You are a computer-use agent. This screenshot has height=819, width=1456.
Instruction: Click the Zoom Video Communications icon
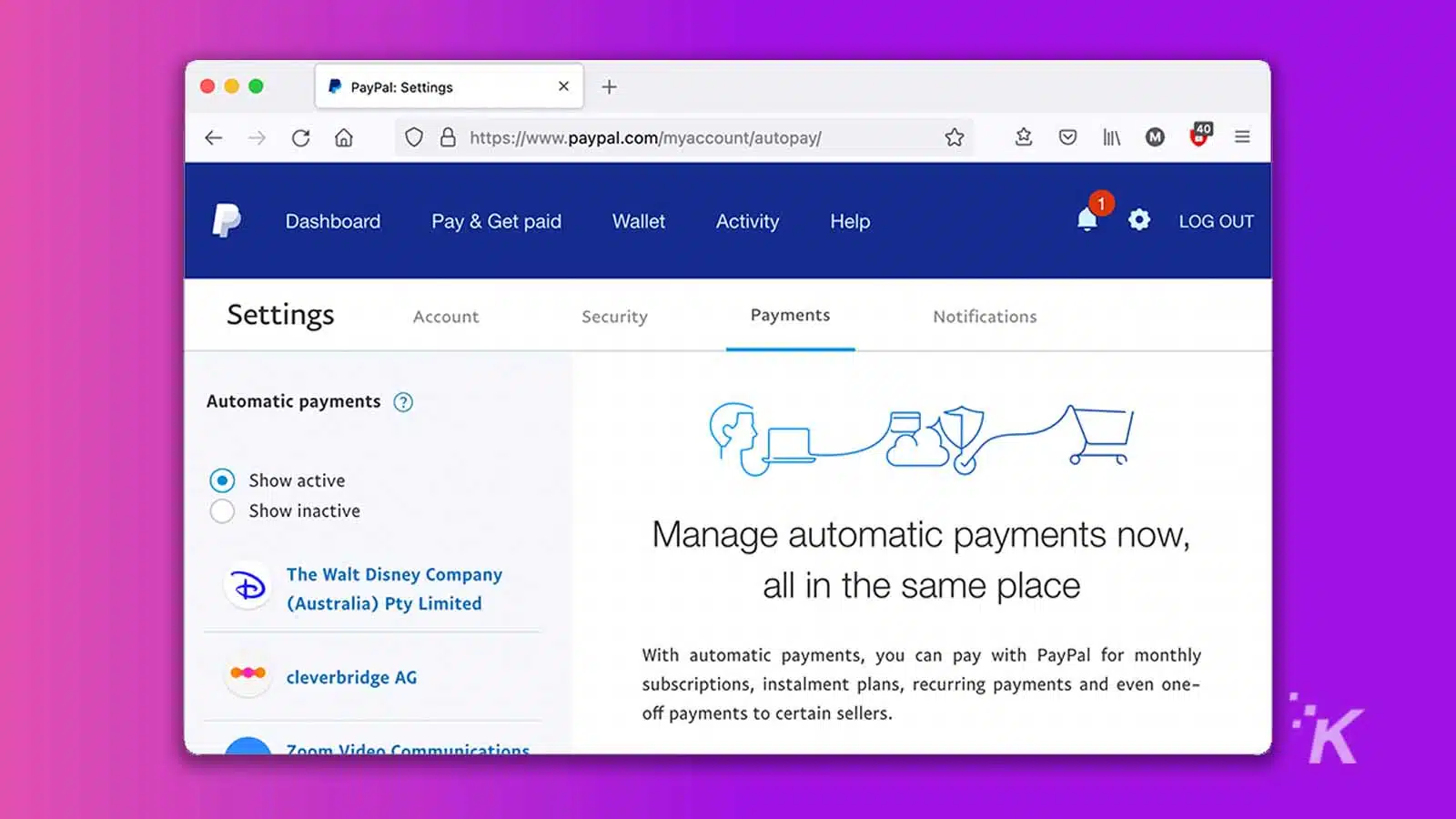point(248,748)
